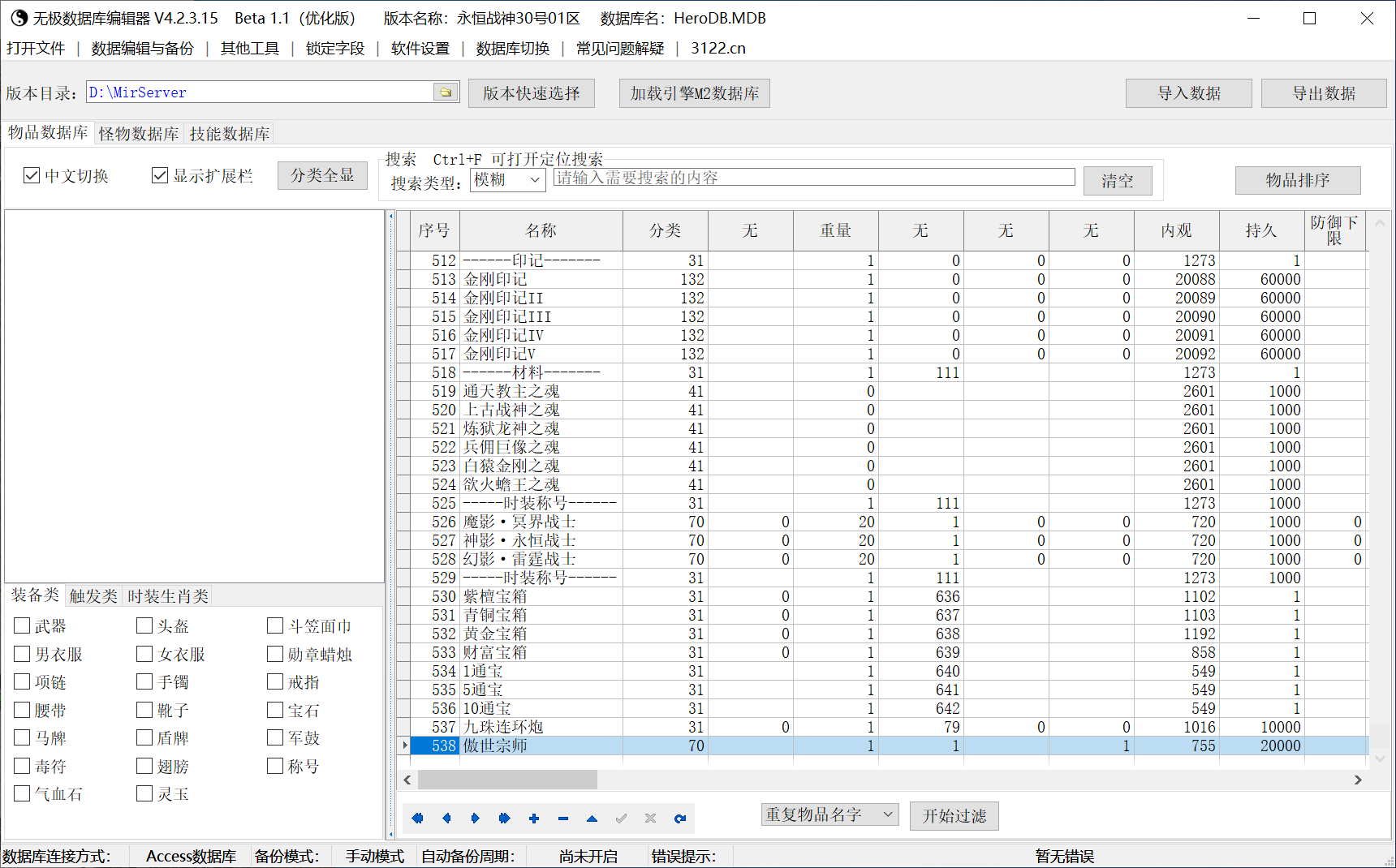
Task: Refresh the data with the navigator refresh icon
Action: (680, 819)
